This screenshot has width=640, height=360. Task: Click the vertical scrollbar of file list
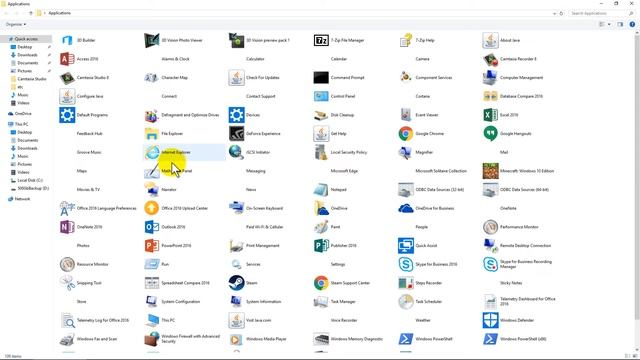[637, 176]
